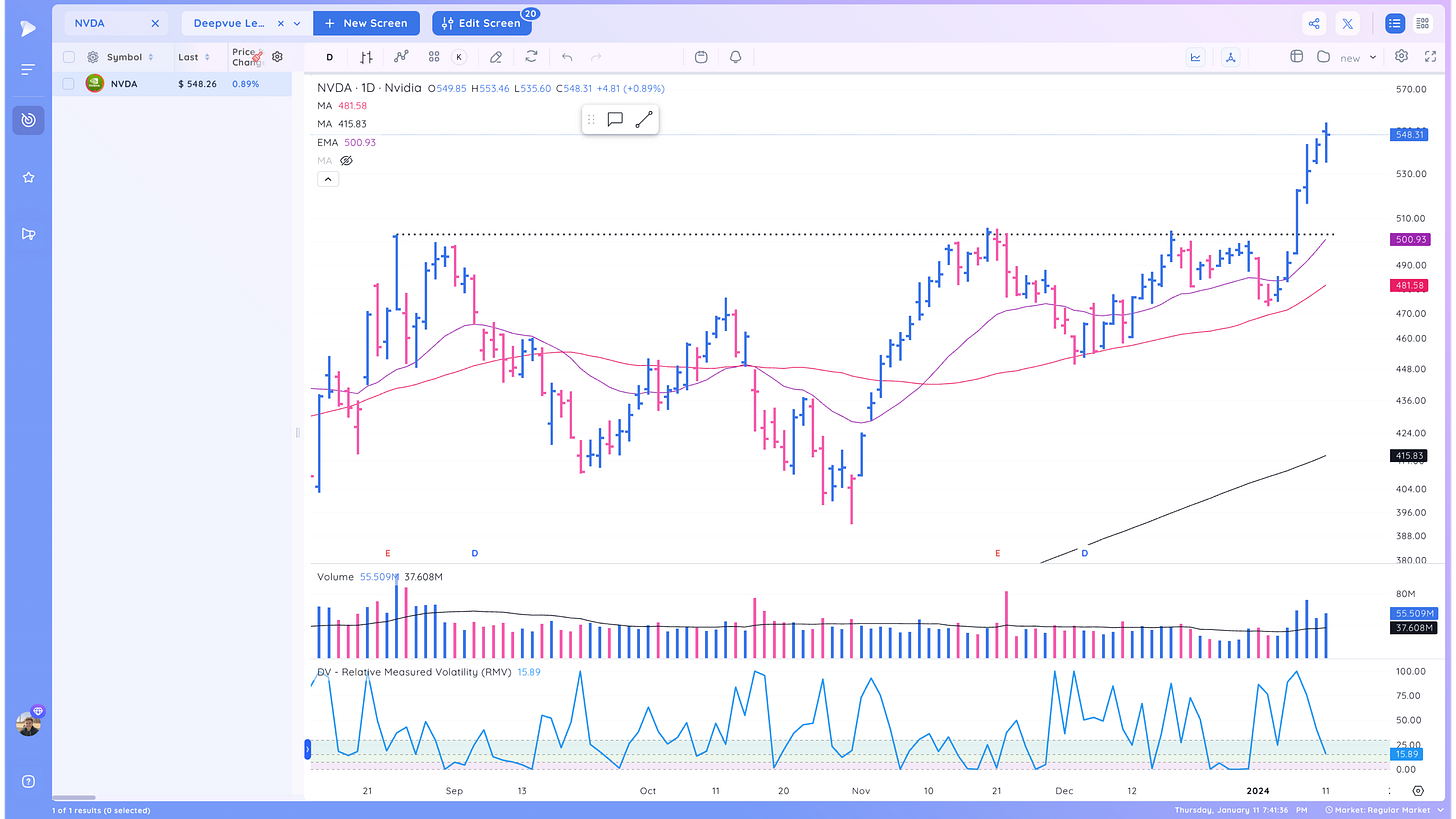Toggle the select-all checkbox in table header
This screenshot has width=1456, height=819.
(x=69, y=57)
